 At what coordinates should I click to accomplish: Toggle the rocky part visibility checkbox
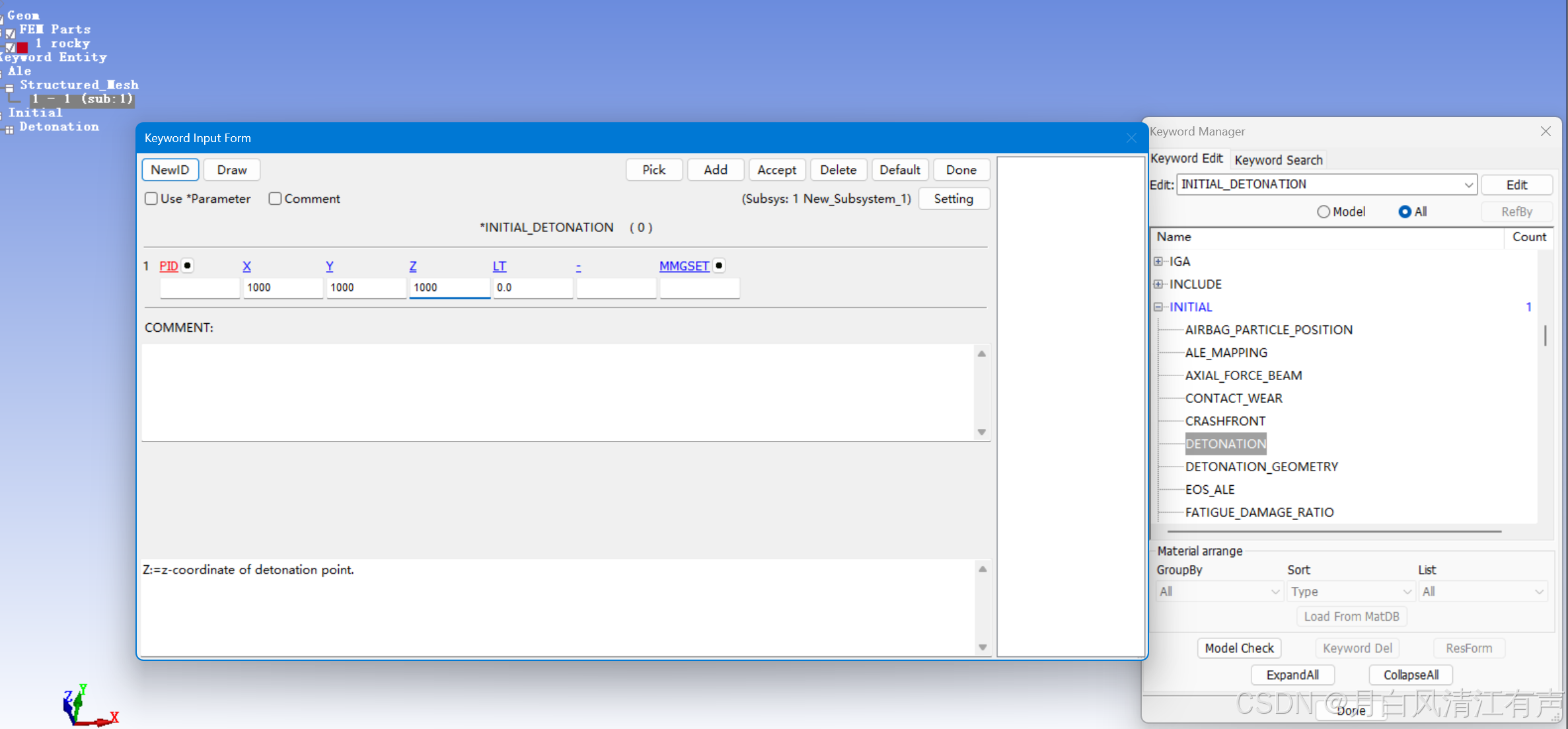11,47
